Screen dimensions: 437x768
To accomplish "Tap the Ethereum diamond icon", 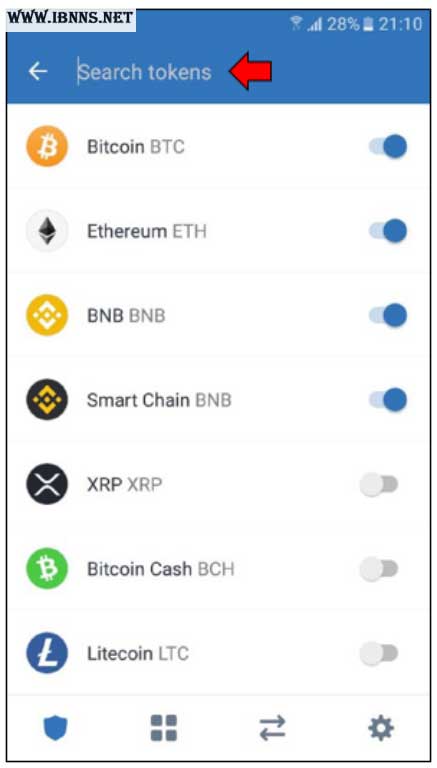I will coord(47,231).
